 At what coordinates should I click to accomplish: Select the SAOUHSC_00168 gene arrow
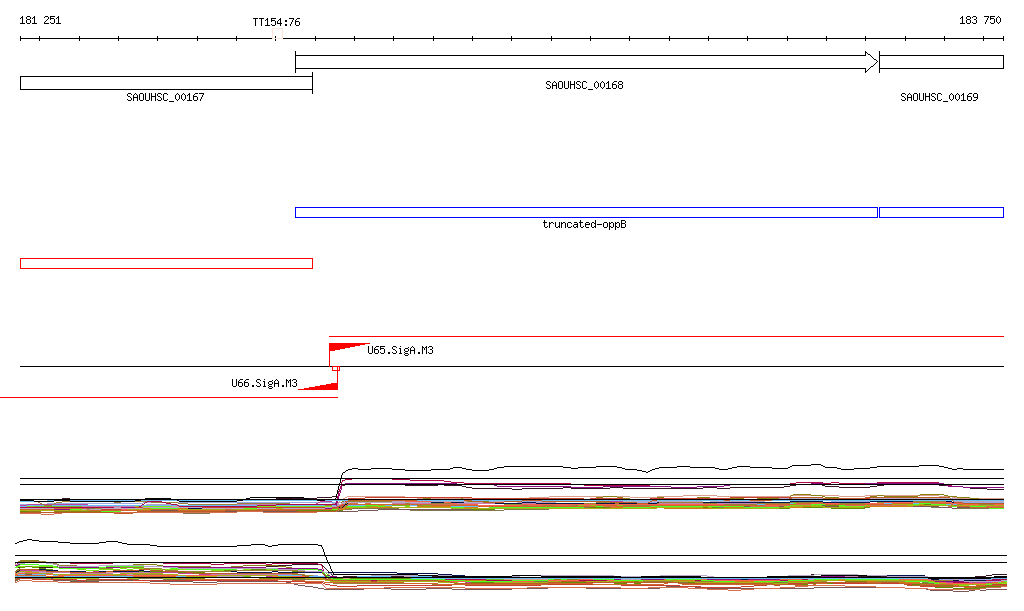pyautogui.click(x=586, y=62)
